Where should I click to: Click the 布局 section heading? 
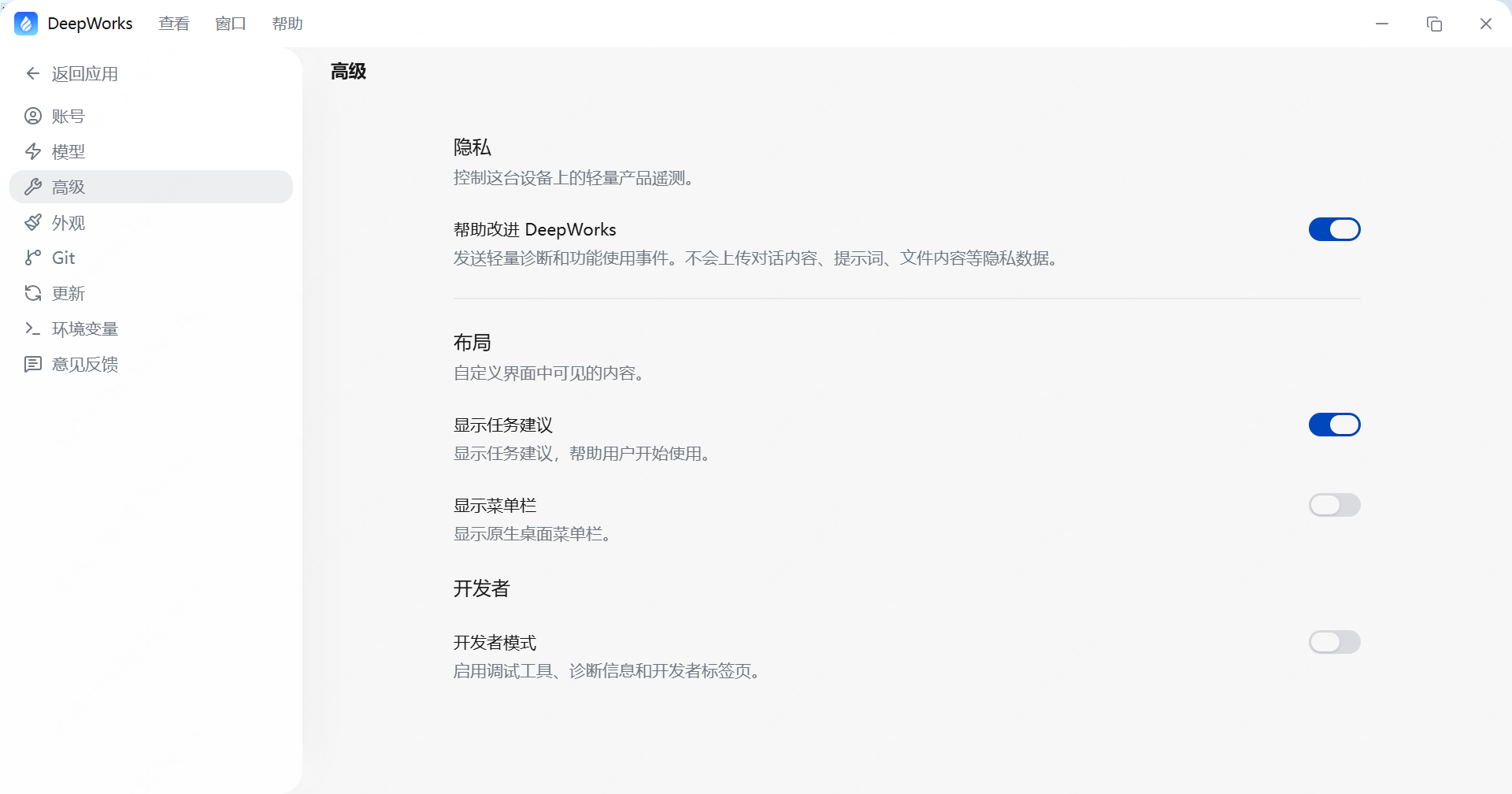(472, 343)
